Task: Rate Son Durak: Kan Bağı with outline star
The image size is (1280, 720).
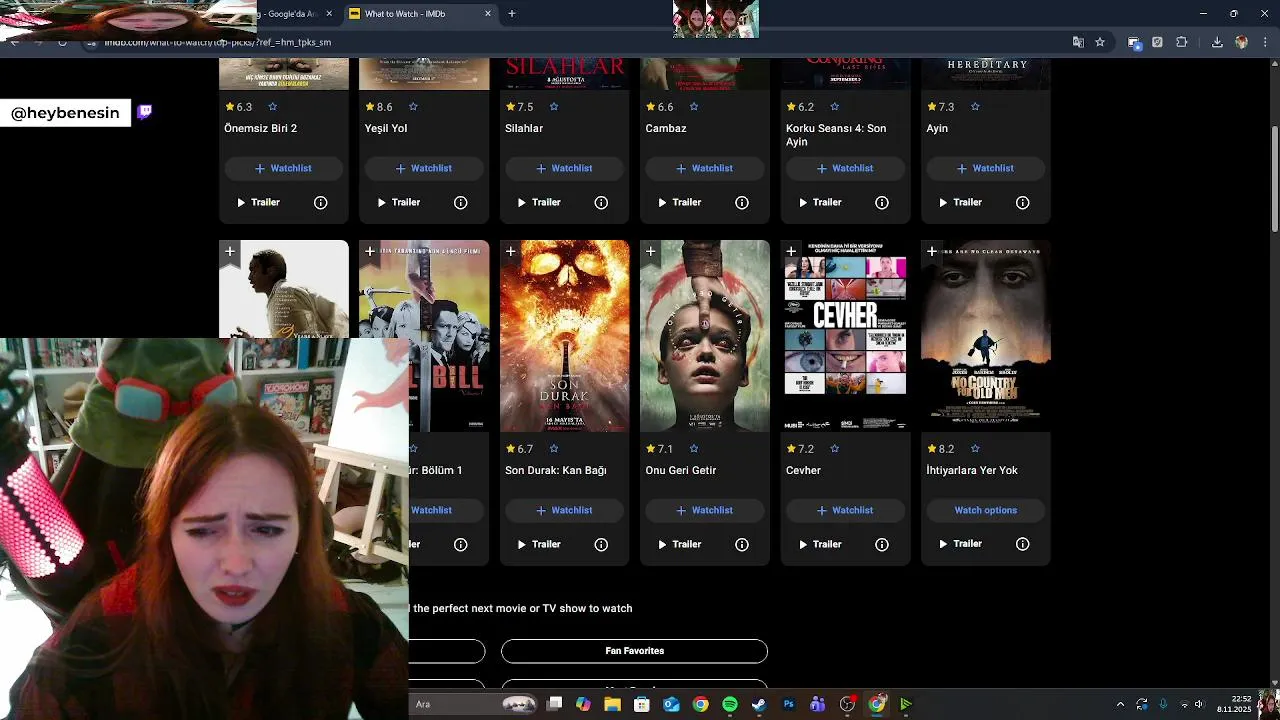Action: tap(554, 449)
